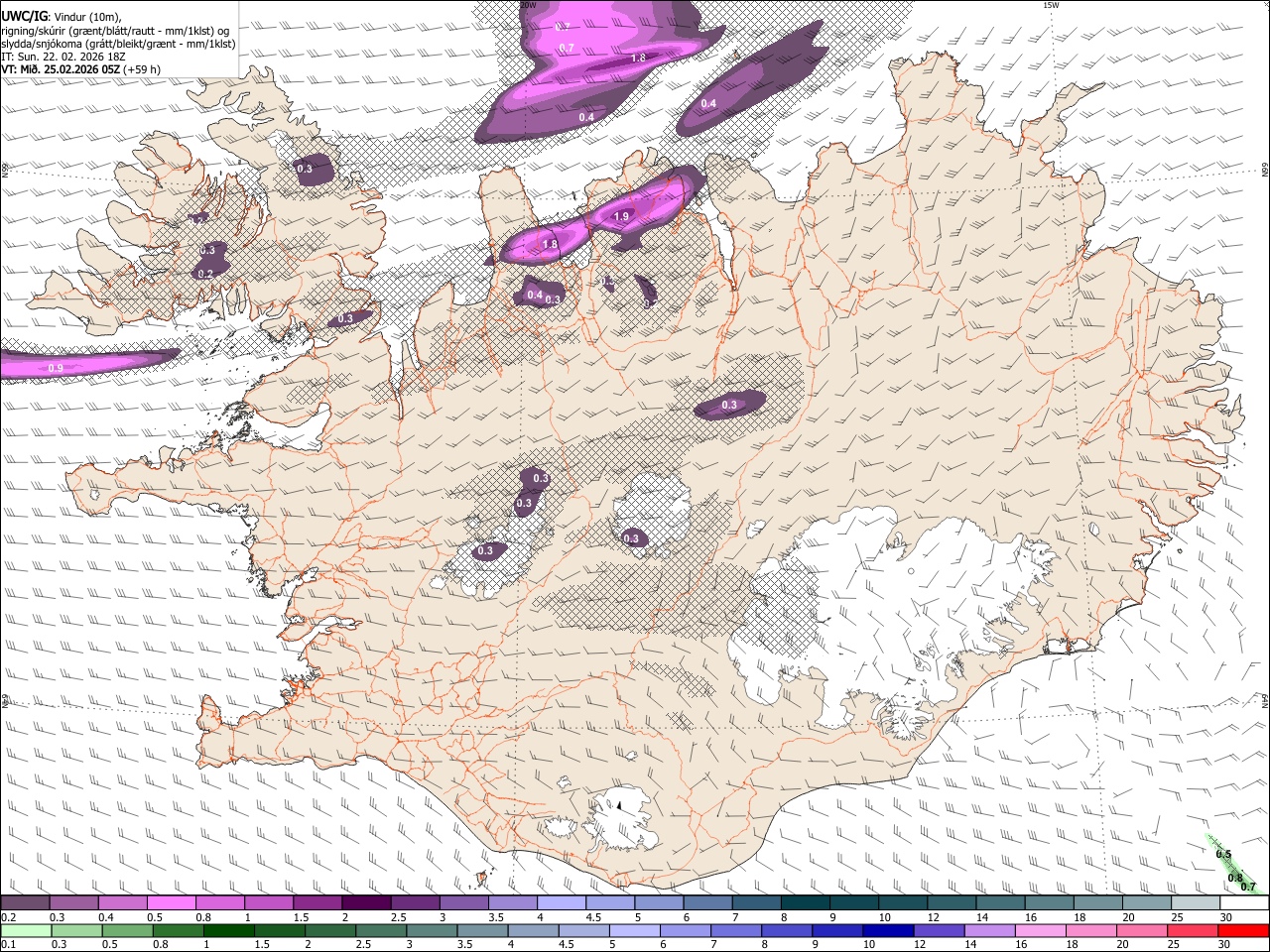Pick the bright red lower swatch labeled 30
Screen dimensions: 1270x952
1242,931
